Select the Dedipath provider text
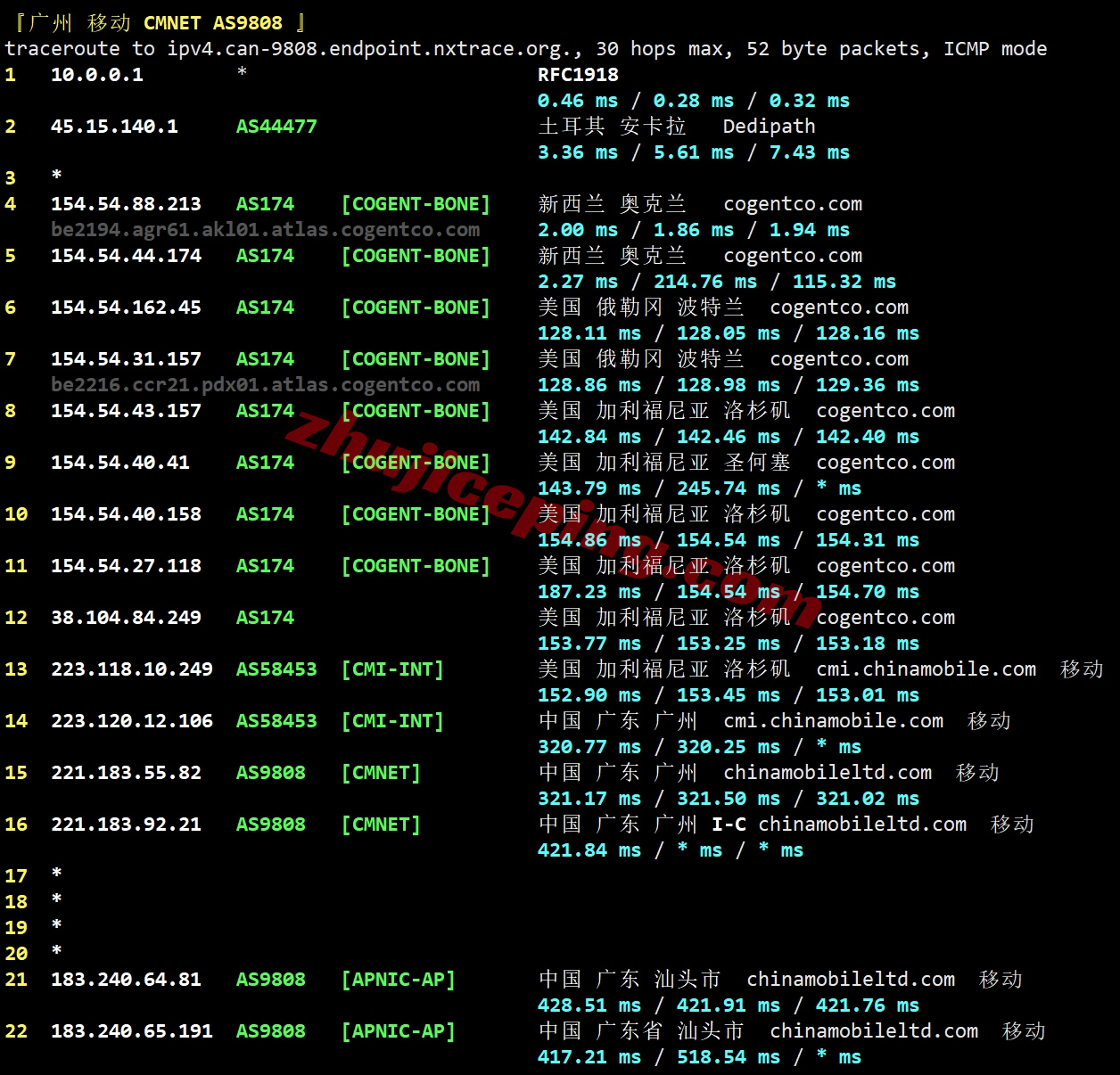 (769, 127)
